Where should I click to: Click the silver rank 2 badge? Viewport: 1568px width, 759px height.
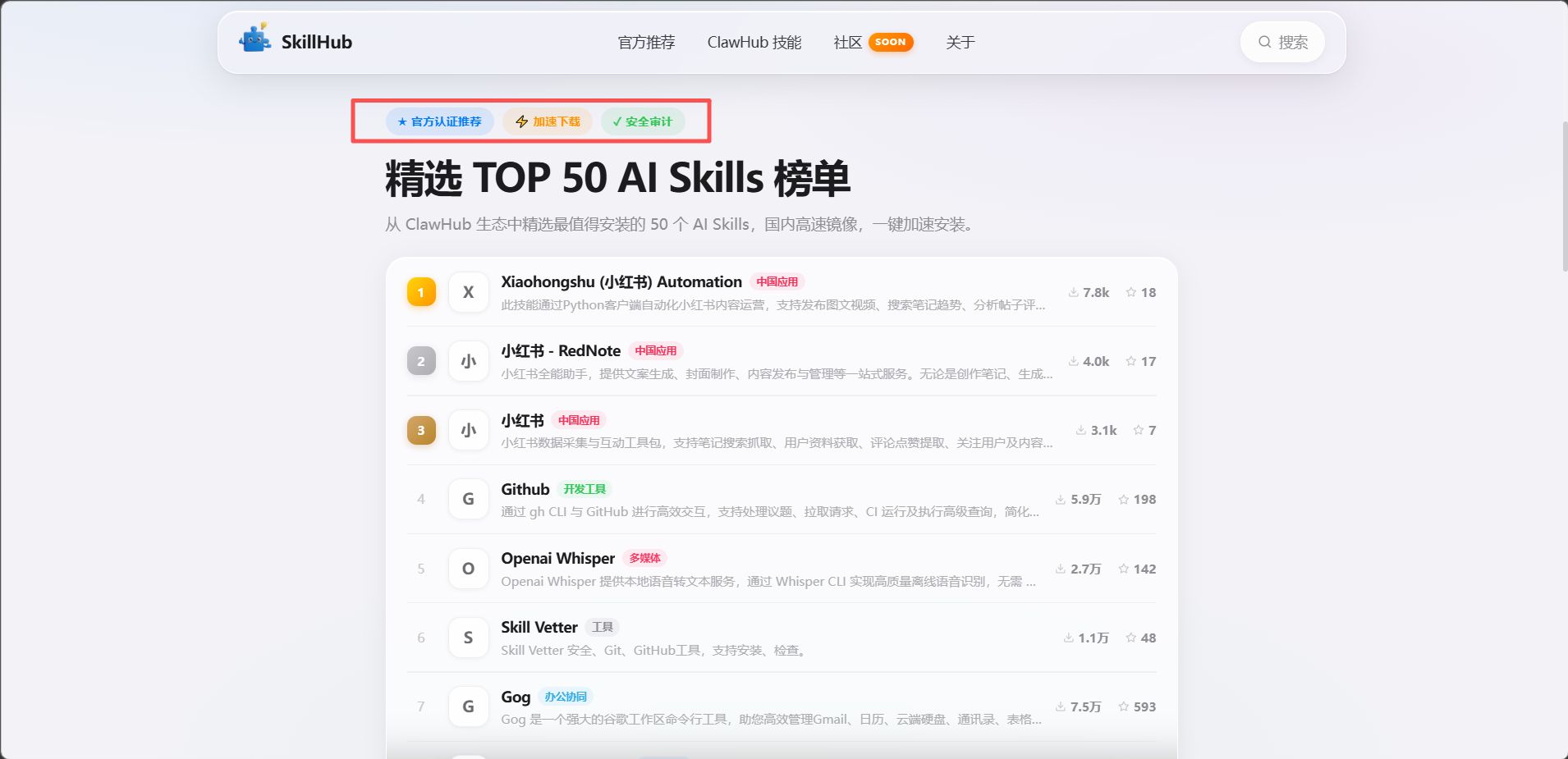(x=421, y=361)
